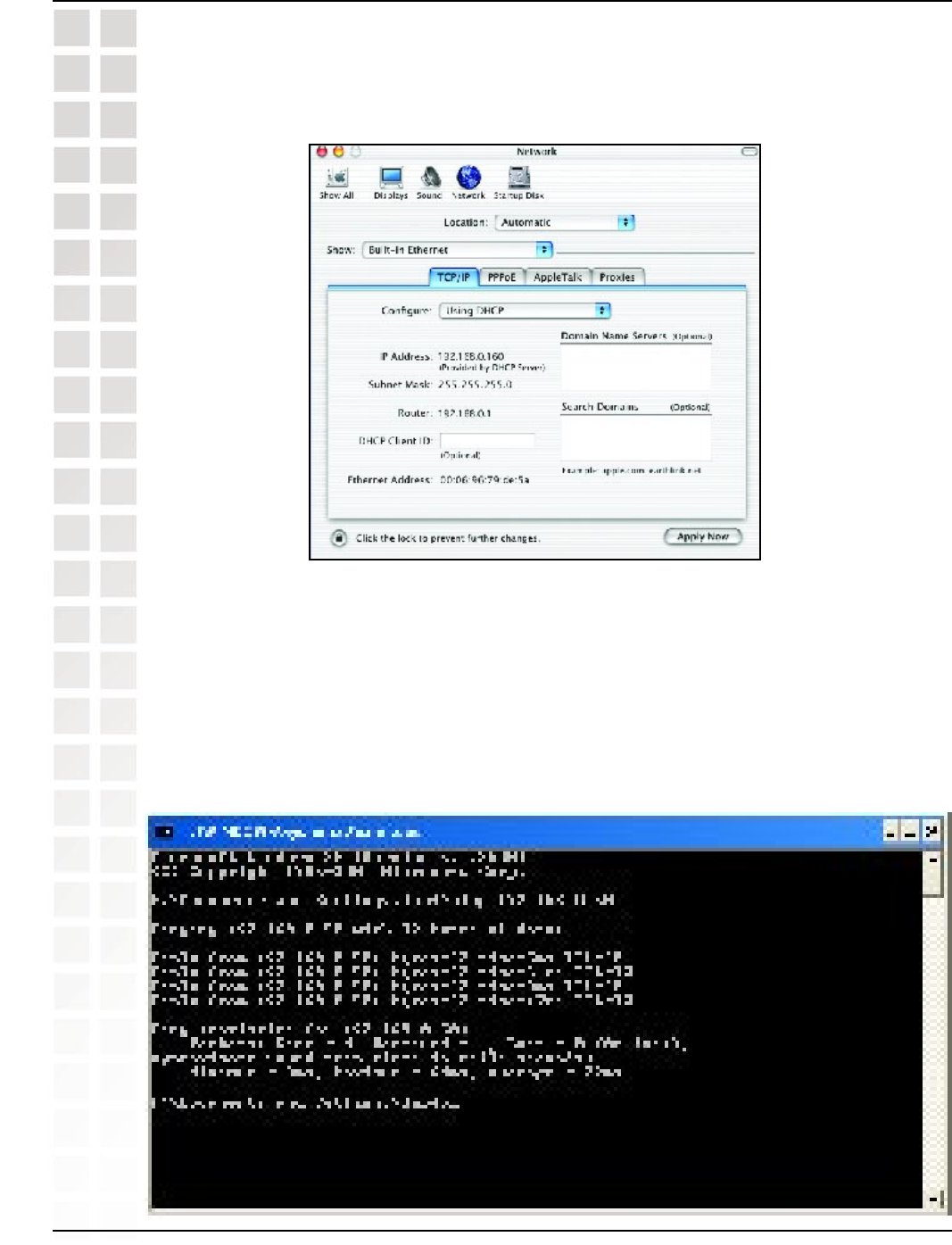
Task: Click the DHCP Client ID field
Action: pyautogui.click(x=487, y=441)
